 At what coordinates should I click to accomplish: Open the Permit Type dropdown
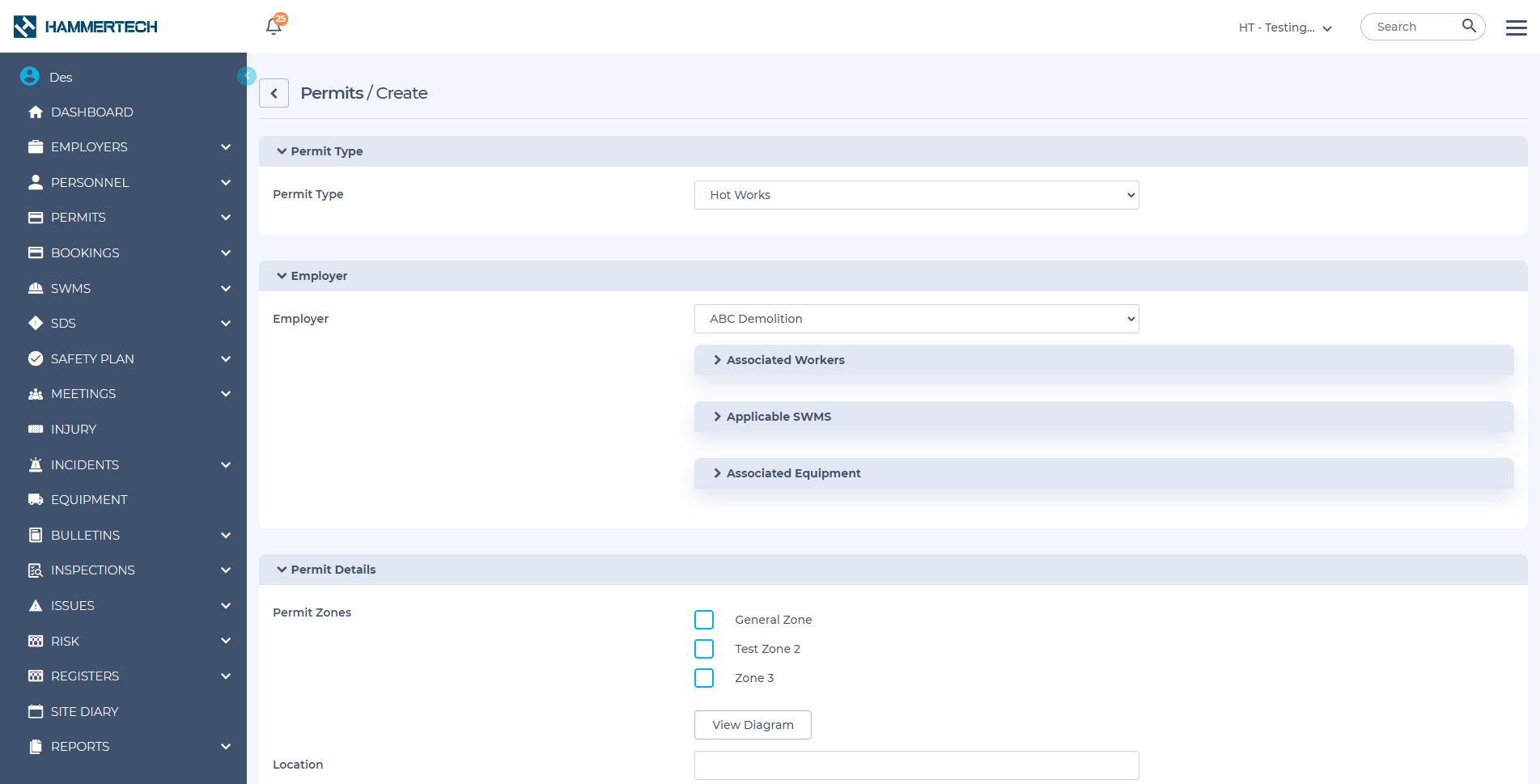tap(916, 195)
